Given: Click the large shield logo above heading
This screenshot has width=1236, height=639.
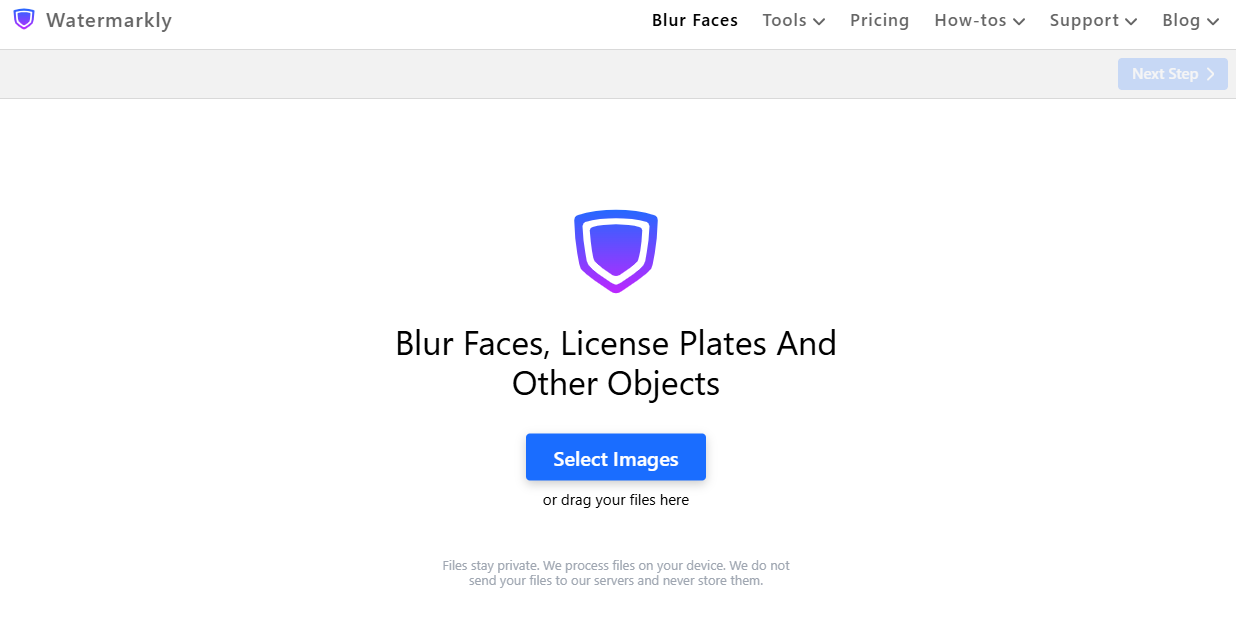Looking at the screenshot, I should pyautogui.click(x=616, y=251).
